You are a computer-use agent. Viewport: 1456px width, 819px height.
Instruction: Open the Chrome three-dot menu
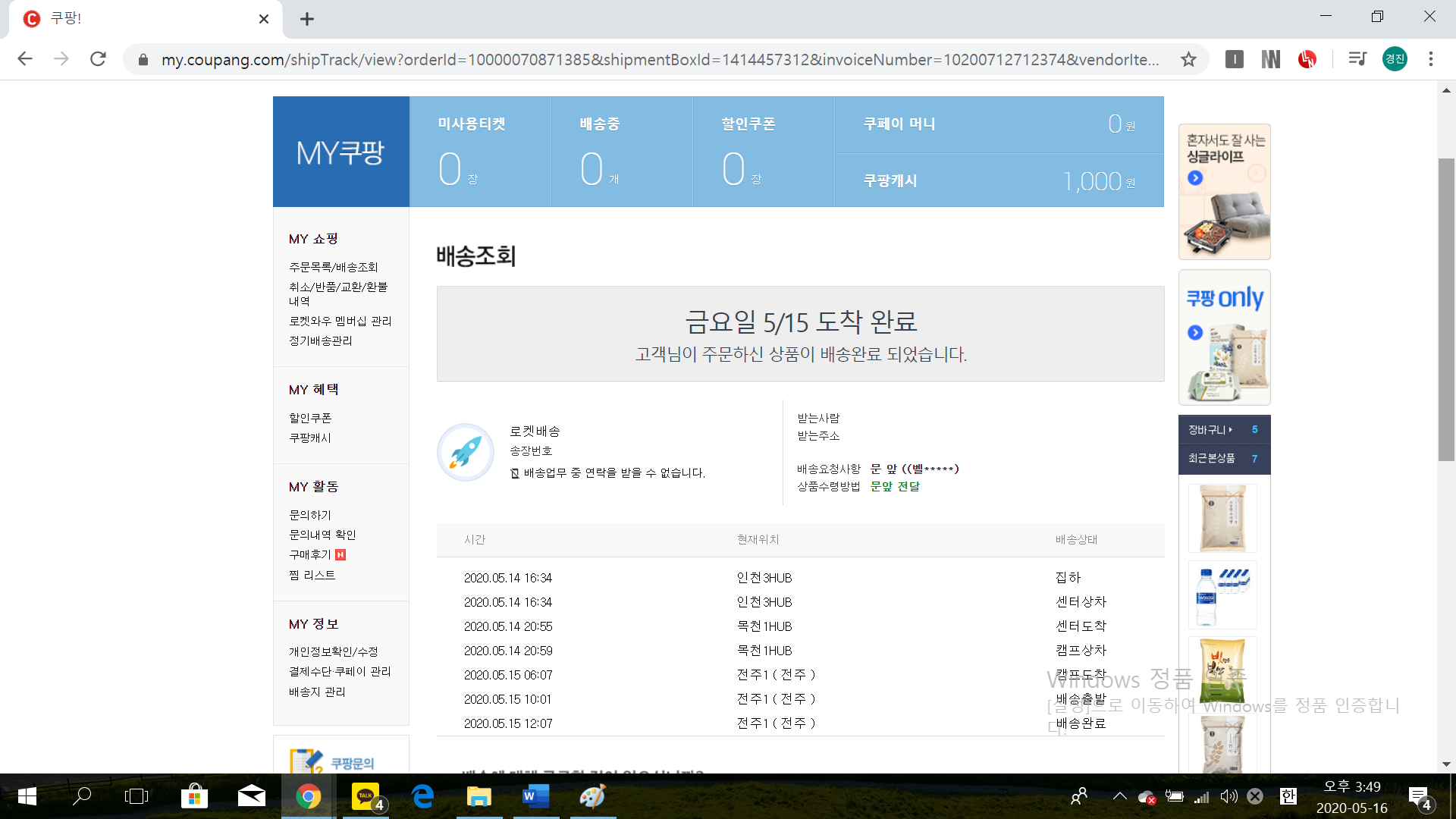[x=1430, y=59]
